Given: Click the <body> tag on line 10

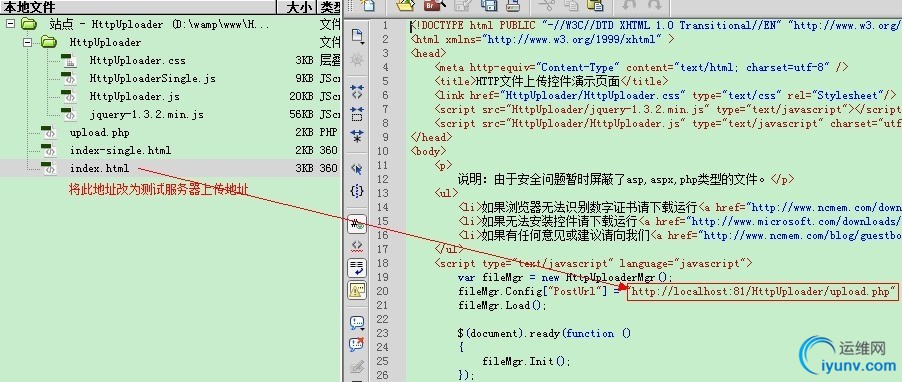Looking at the screenshot, I should click(x=429, y=151).
